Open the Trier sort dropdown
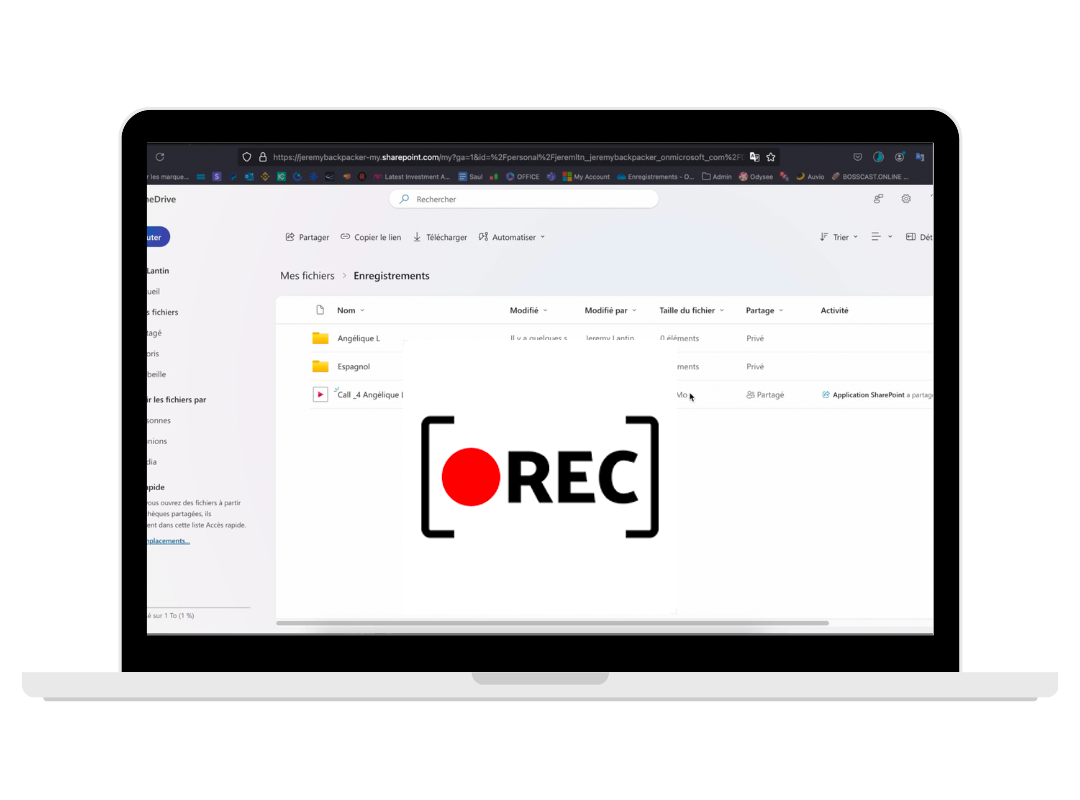The height and width of the screenshot is (800, 1080). [839, 237]
